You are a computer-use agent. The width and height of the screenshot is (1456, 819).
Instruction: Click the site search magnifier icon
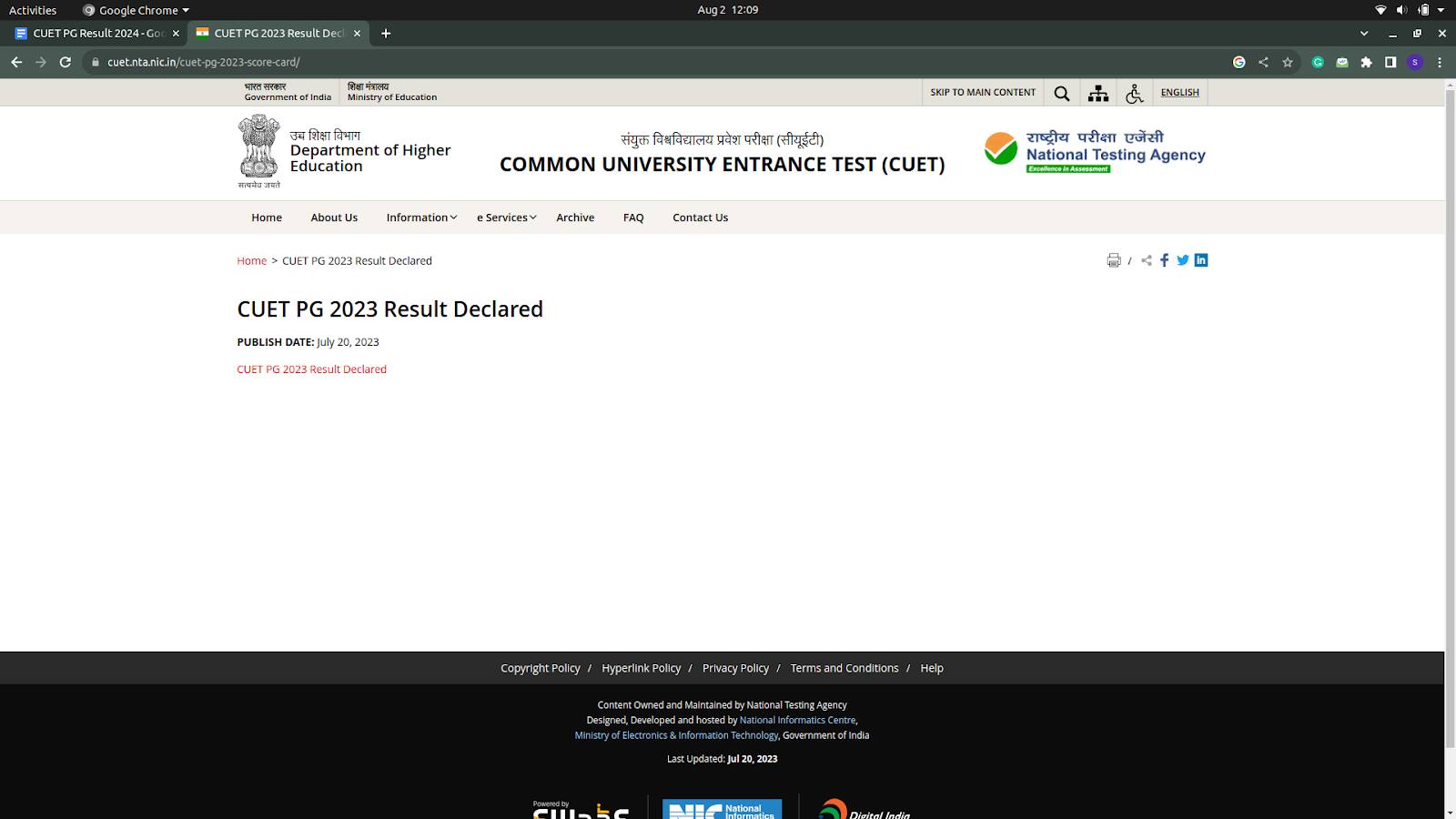pos(1062,93)
